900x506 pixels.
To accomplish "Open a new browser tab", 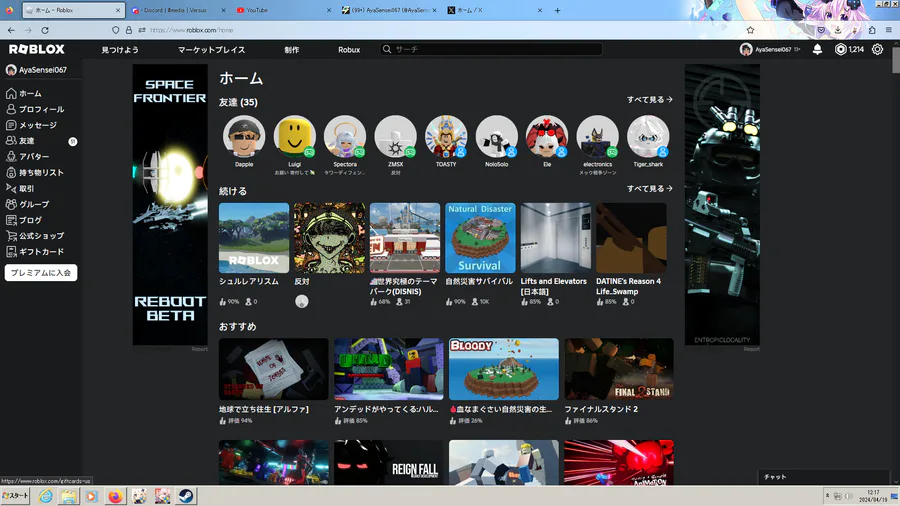I will [x=557, y=10].
